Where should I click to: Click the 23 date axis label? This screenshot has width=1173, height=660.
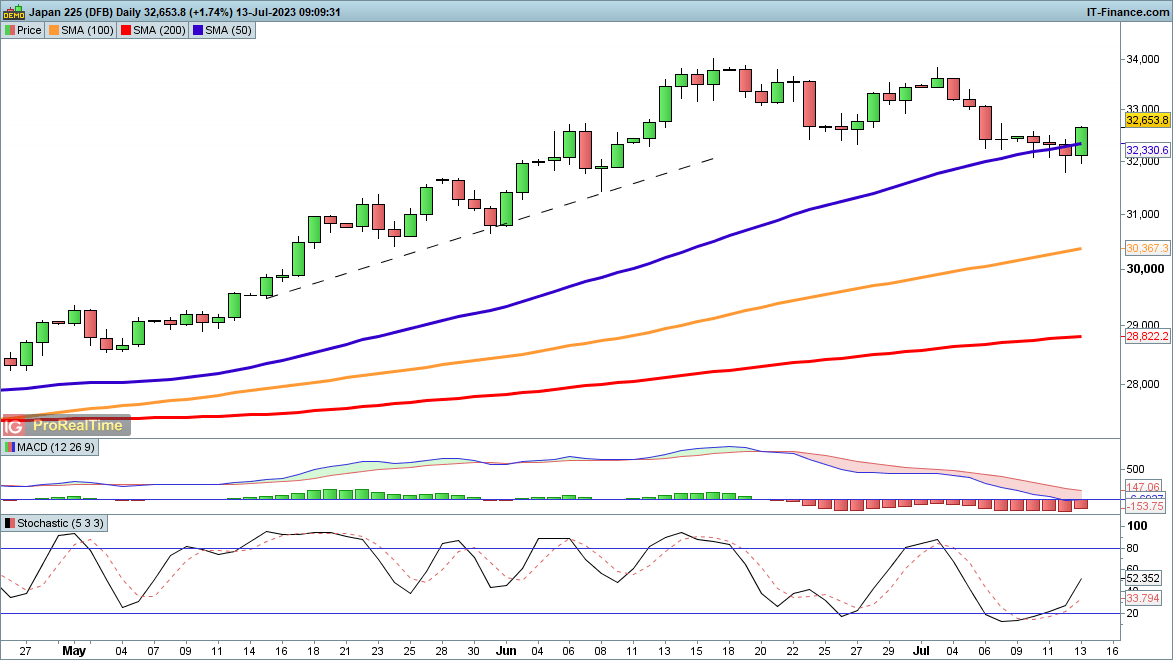point(377,651)
